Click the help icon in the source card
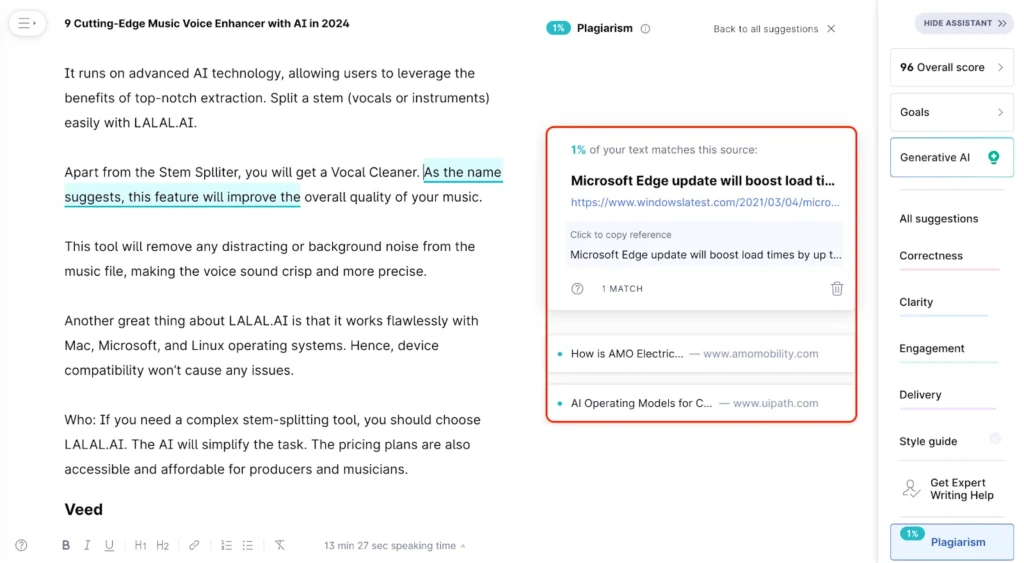This screenshot has width=1024, height=563. pyautogui.click(x=577, y=289)
